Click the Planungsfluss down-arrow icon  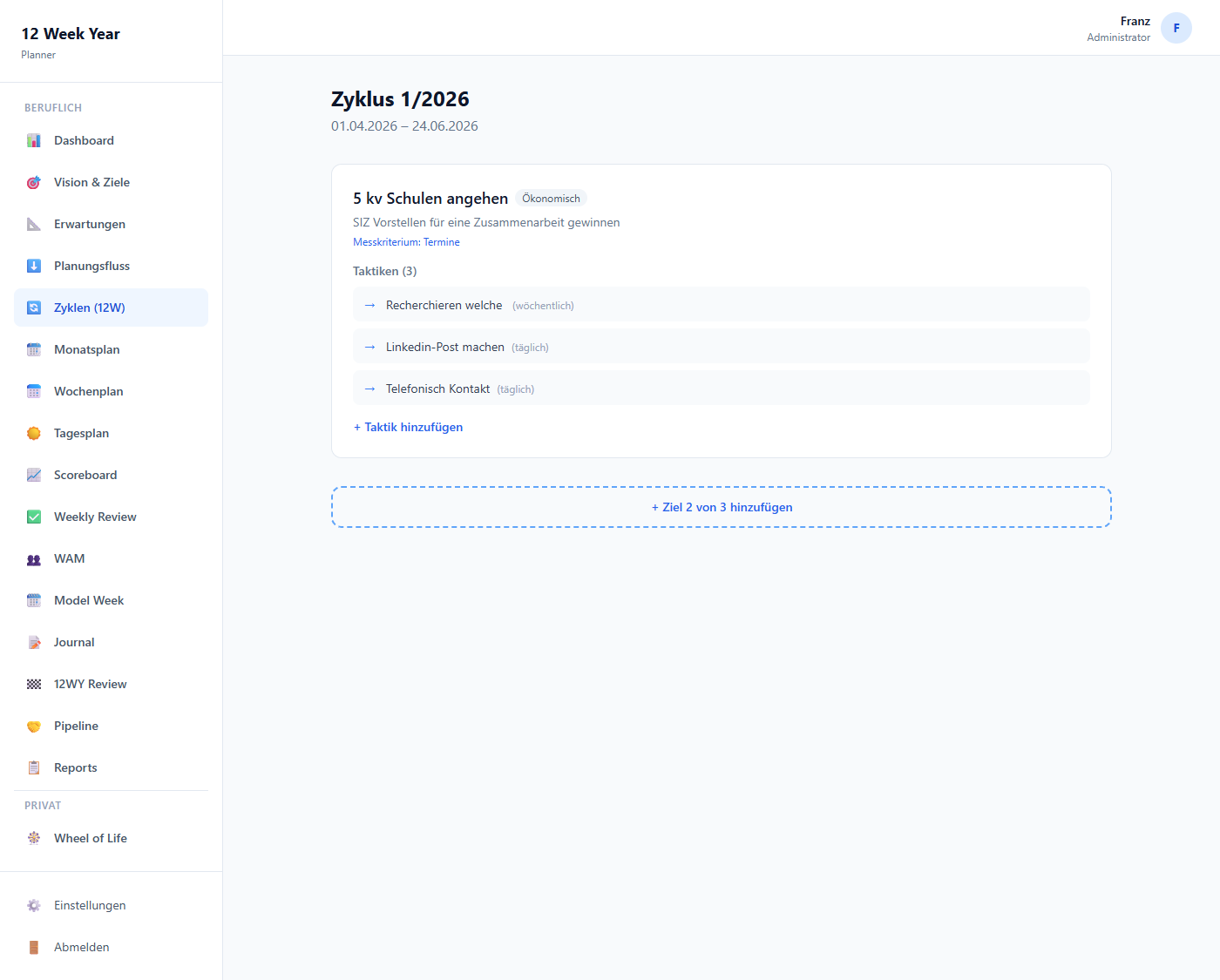[x=34, y=267]
